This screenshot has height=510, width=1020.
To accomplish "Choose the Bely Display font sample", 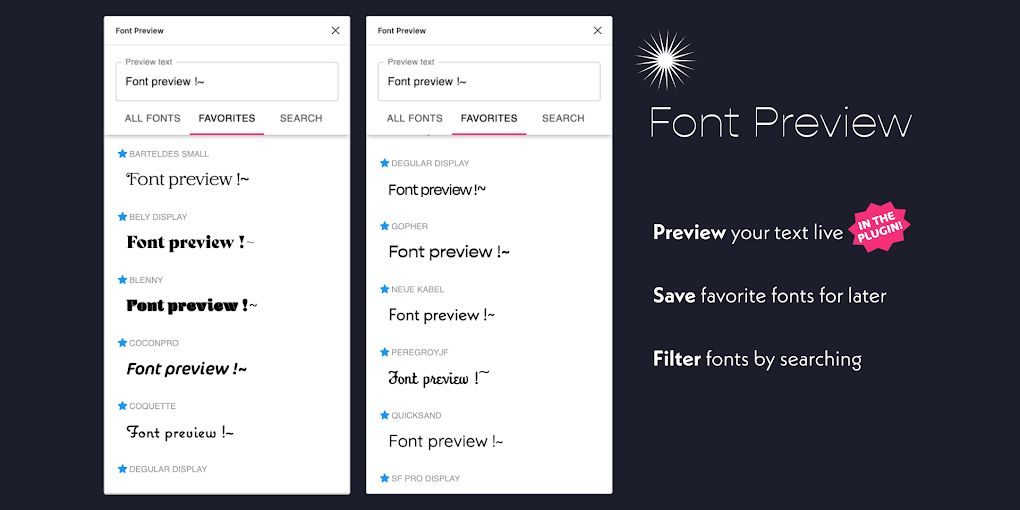I will point(191,243).
